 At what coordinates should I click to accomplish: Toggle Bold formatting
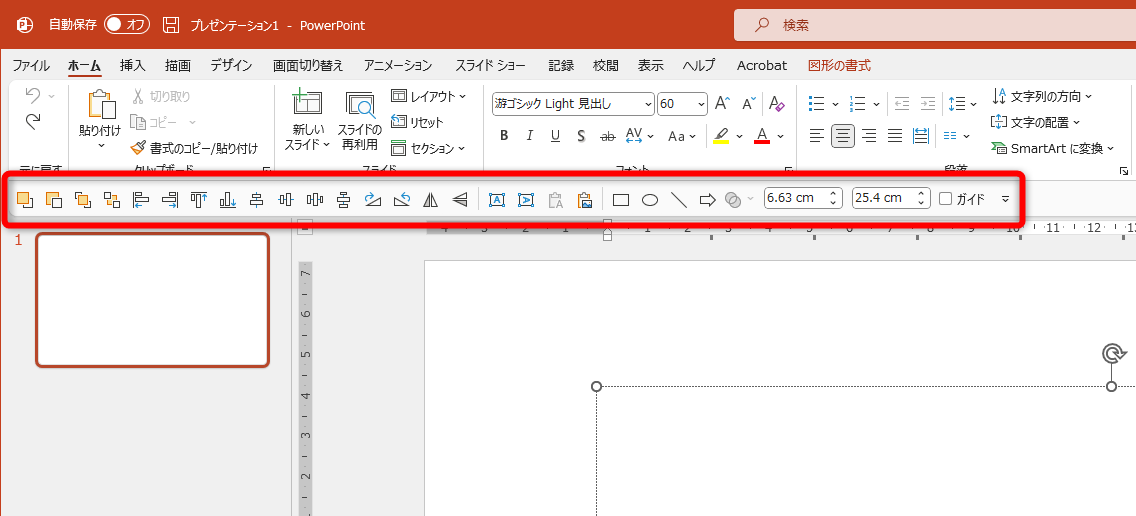[504, 136]
